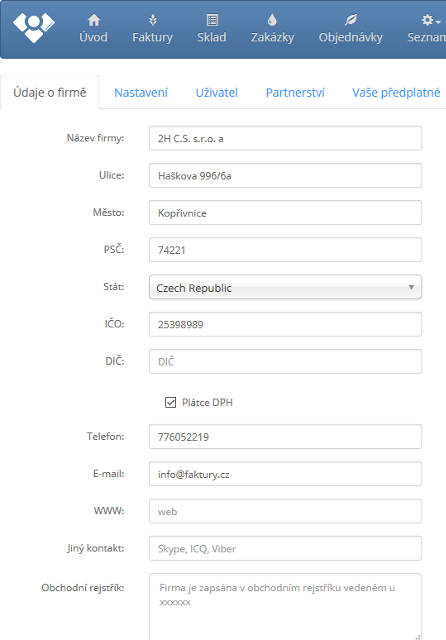
Task: Click the Obchodní rejstřík text area
Action: (x=285, y=607)
